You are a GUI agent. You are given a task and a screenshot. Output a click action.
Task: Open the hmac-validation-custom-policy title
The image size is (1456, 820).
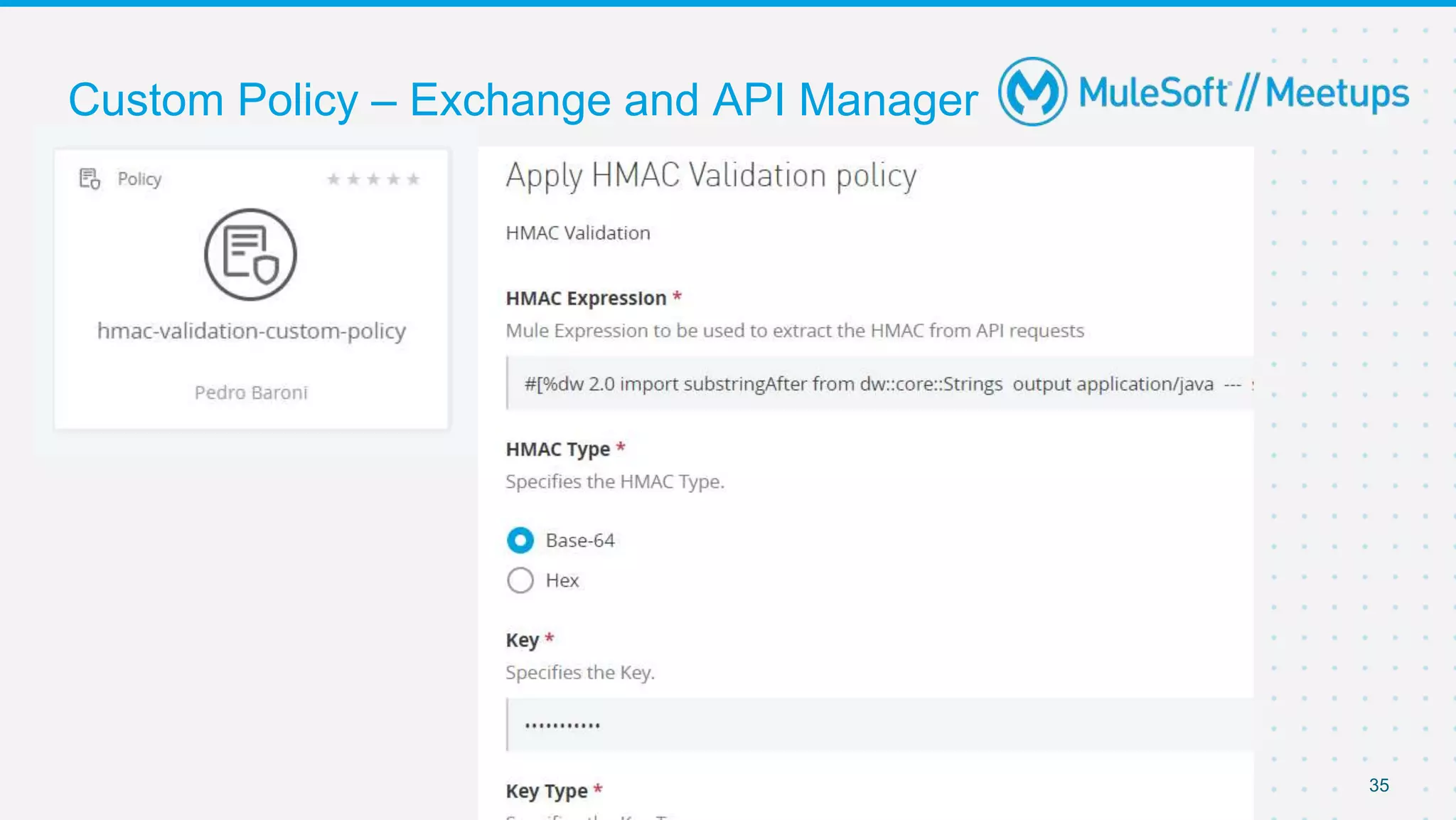point(252,331)
